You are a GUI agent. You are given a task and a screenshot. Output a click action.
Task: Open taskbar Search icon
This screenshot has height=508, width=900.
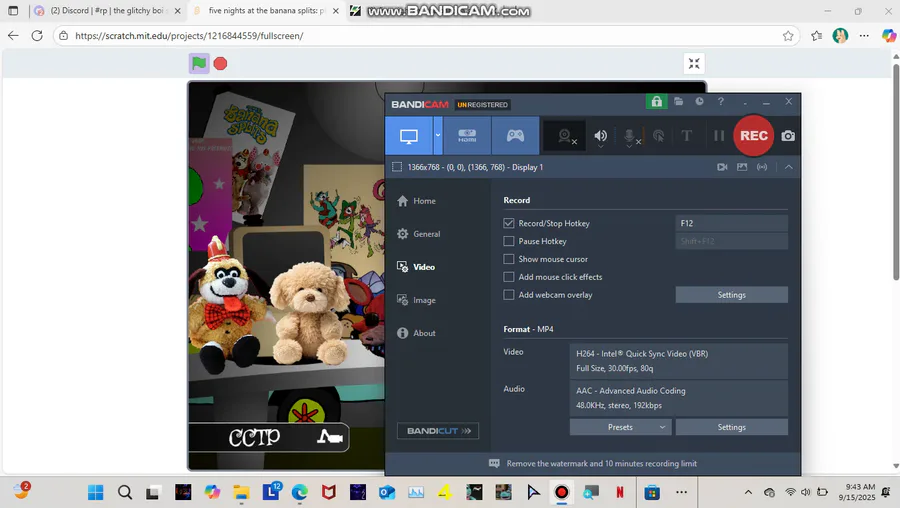[x=125, y=492]
